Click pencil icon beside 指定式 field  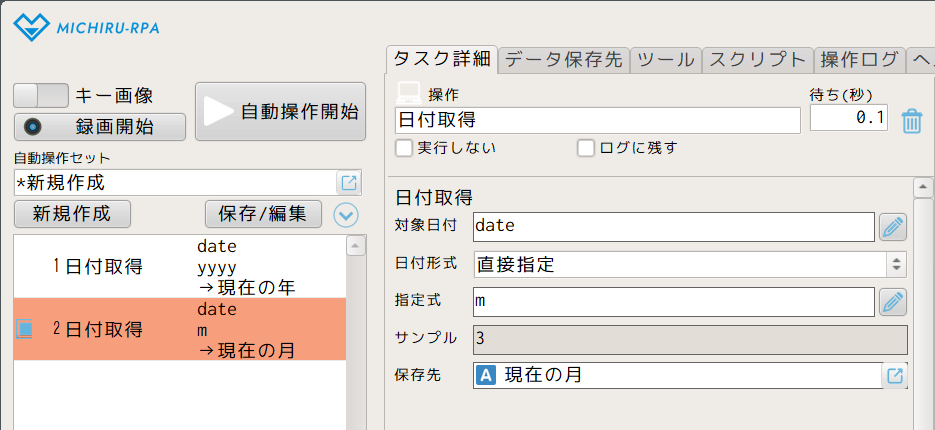pyautogui.click(x=893, y=301)
